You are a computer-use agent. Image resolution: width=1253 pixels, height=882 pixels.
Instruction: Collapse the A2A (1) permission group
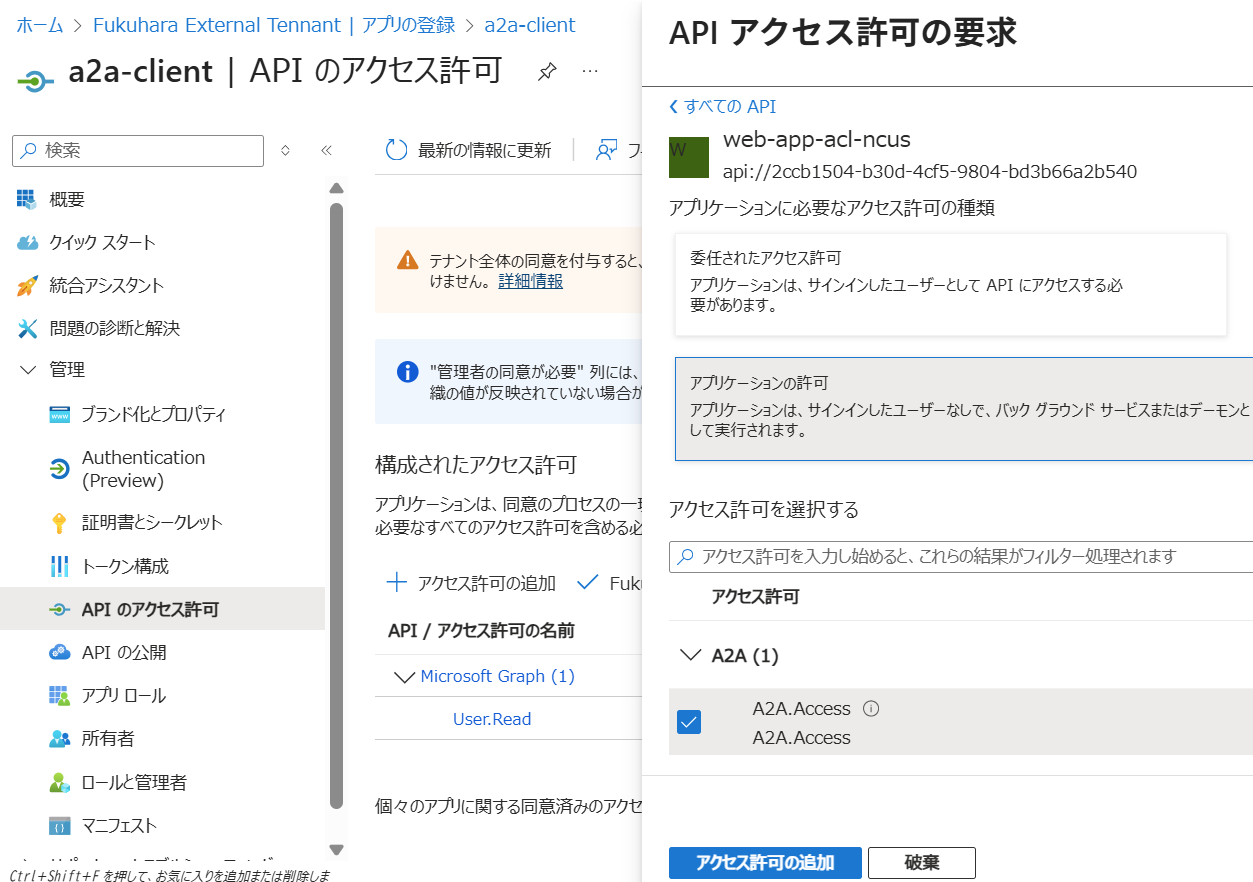pyautogui.click(x=690, y=656)
